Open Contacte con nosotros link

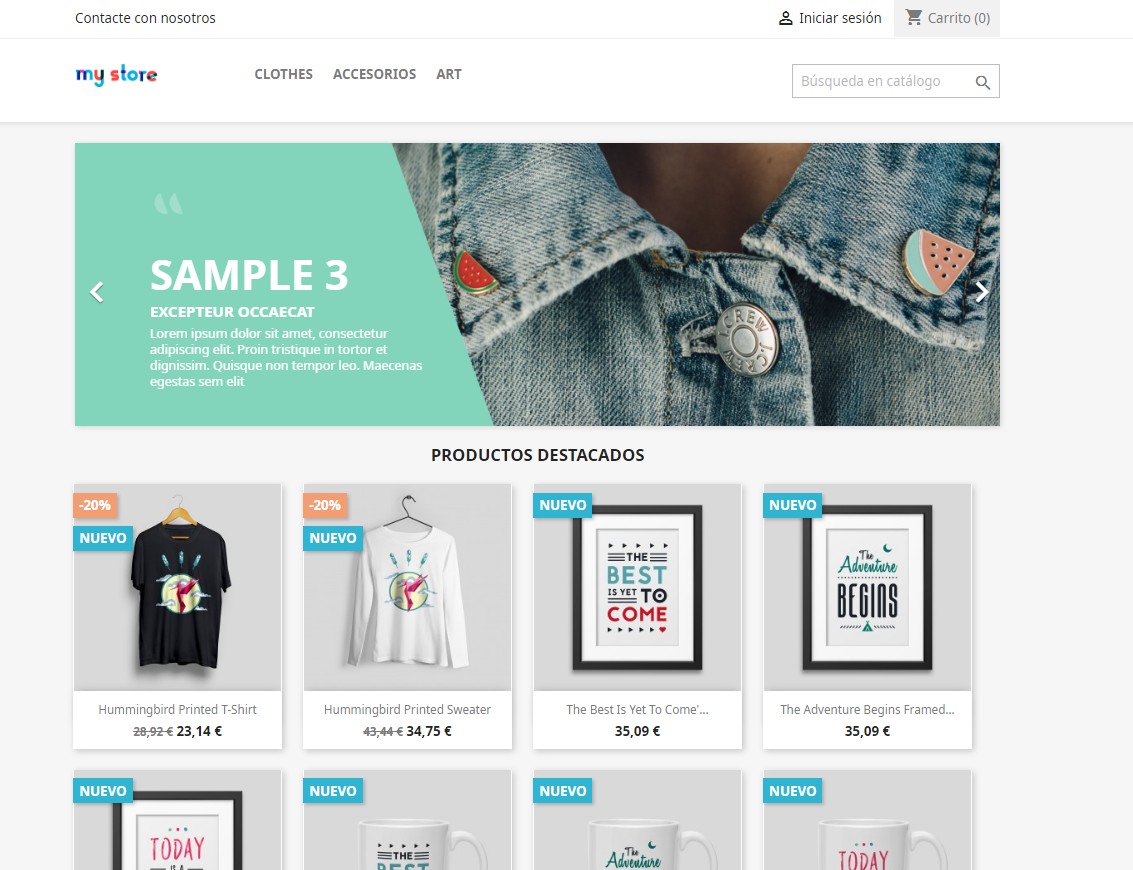click(x=145, y=18)
